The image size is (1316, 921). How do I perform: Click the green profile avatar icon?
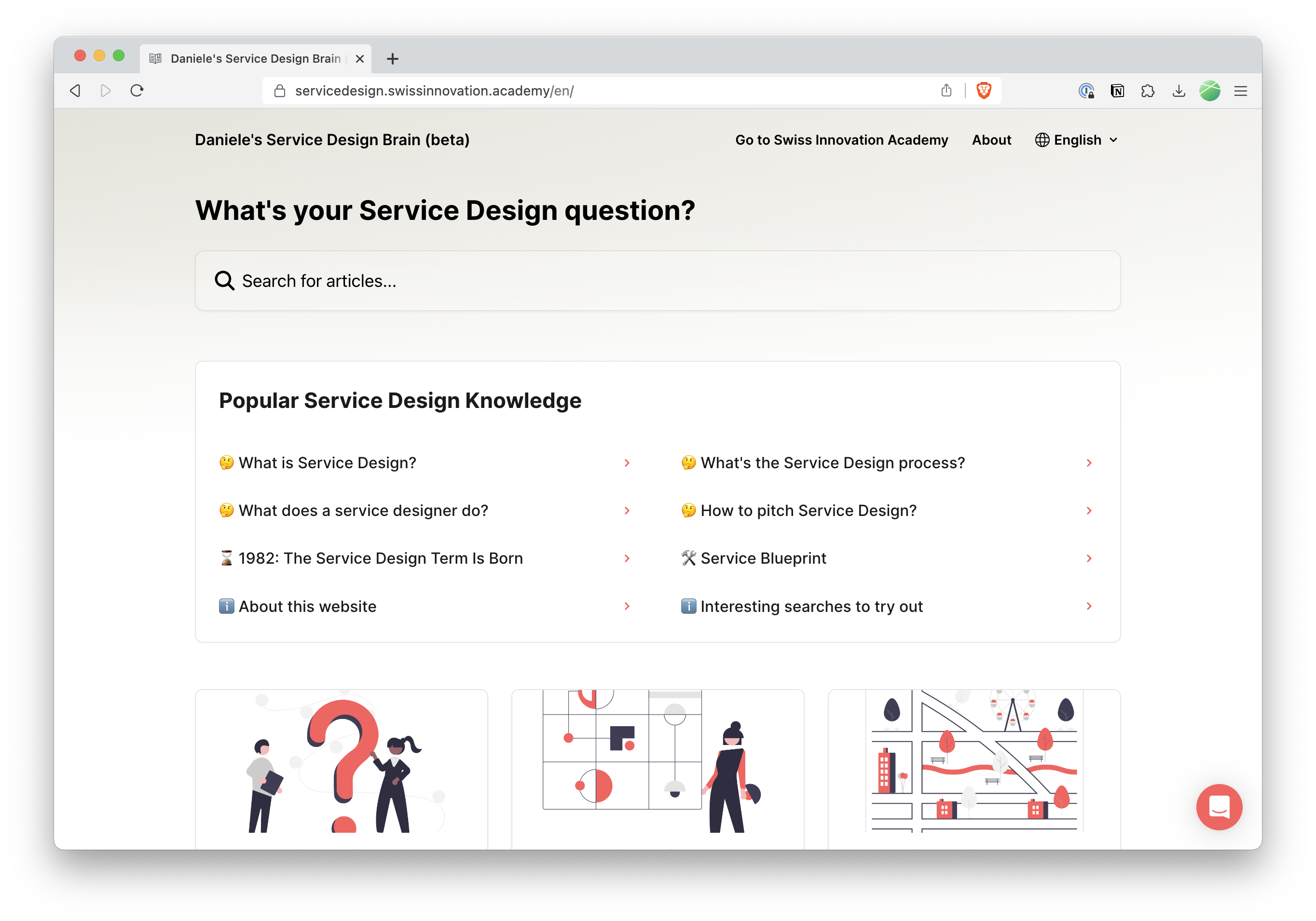pyautogui.click(x=1209, y=91)
